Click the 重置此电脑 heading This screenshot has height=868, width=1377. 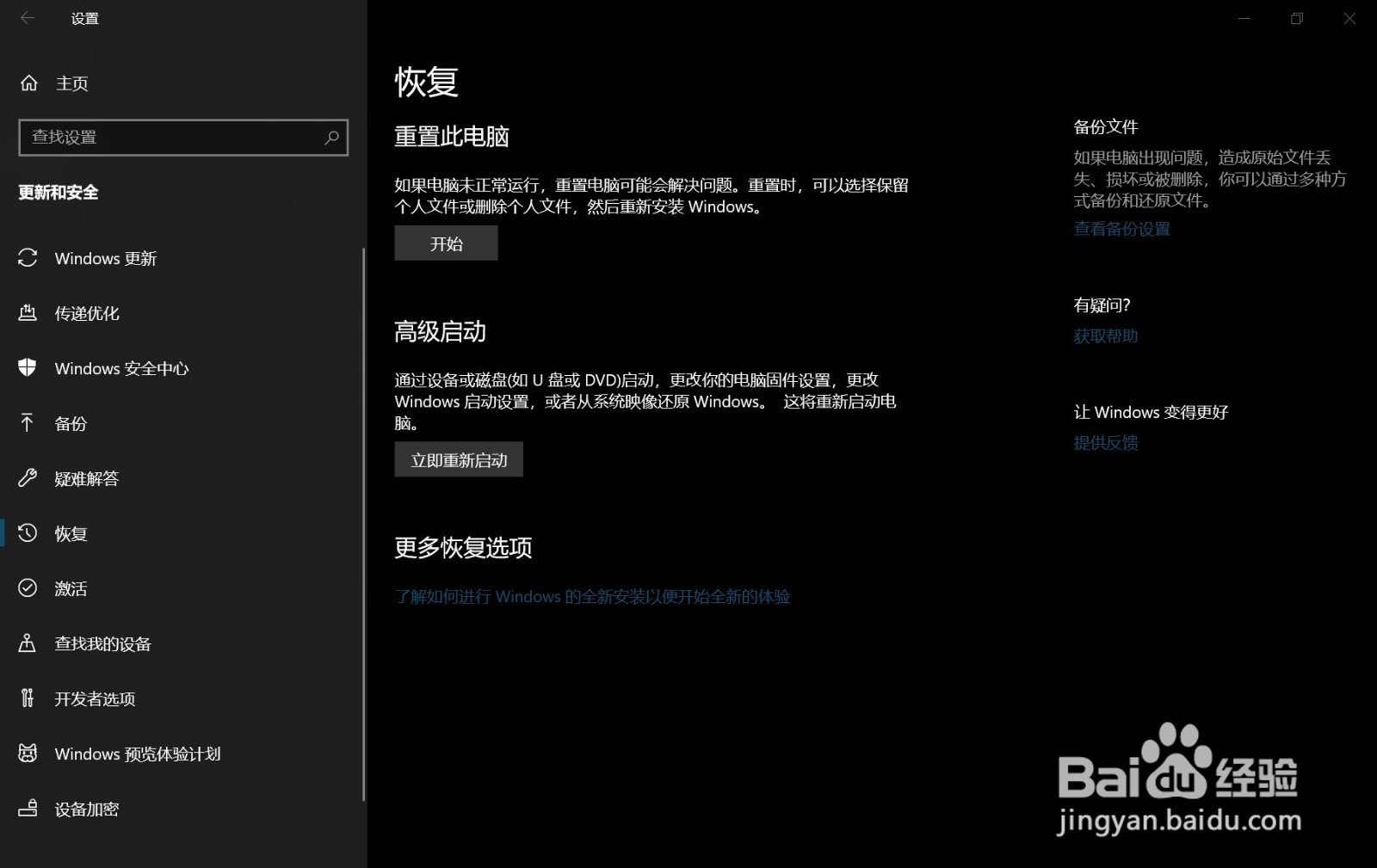pyautogui.click(x=452, y=137)
